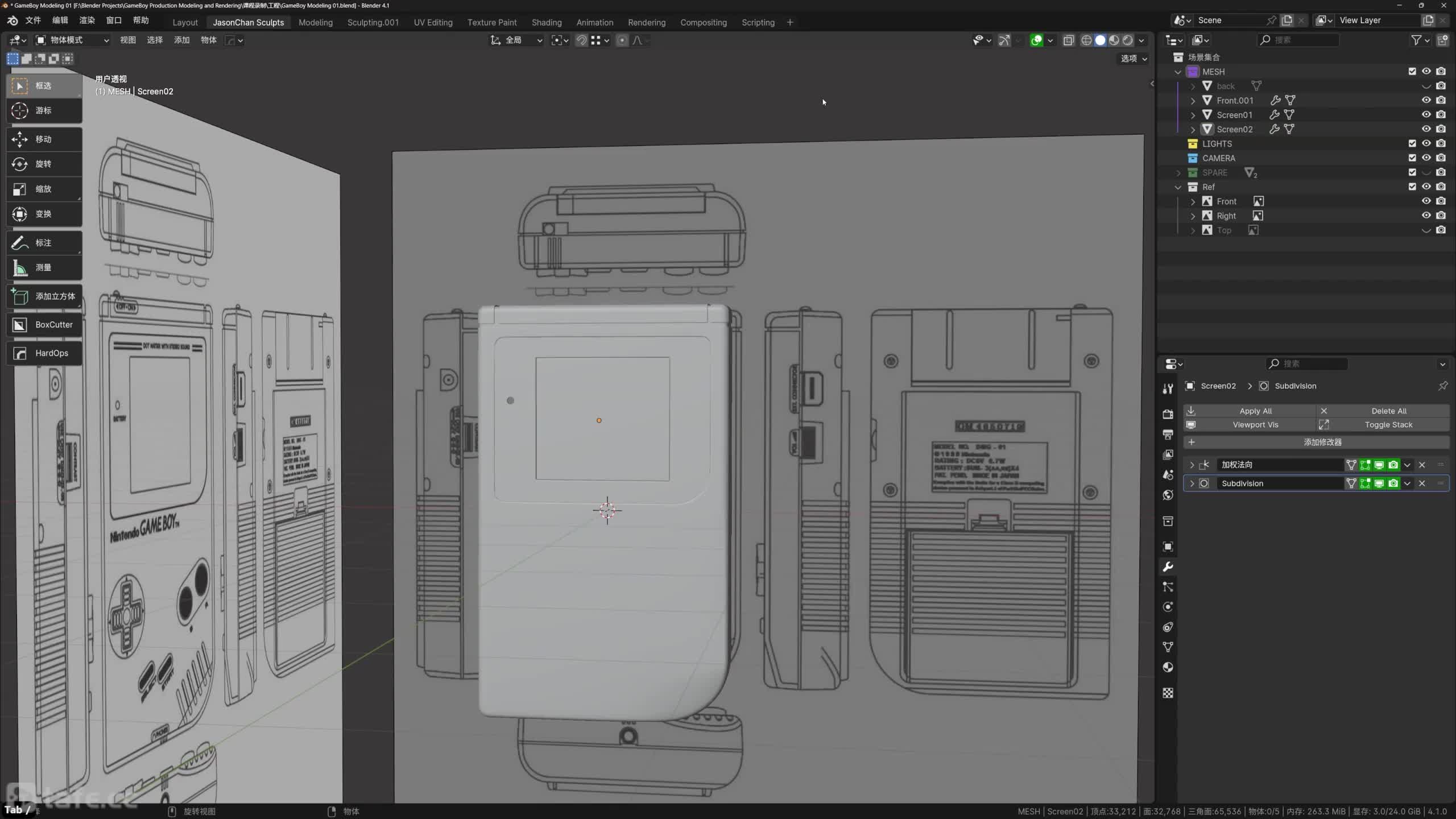The height and width of the screenshot is (819, 1456).
Task: Open the 物体模式 mode dropdown
Action: tap(72, 40)
